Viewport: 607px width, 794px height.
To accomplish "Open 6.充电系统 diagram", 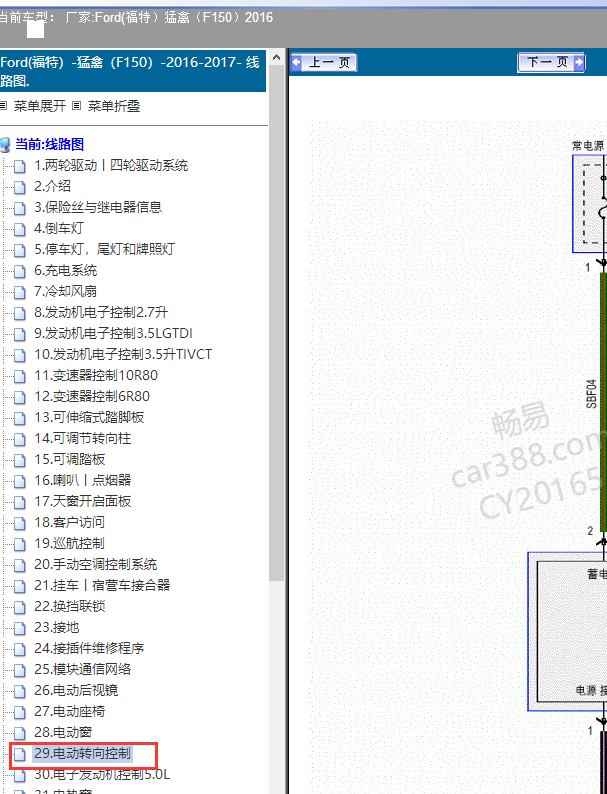I will click(65, 270).
